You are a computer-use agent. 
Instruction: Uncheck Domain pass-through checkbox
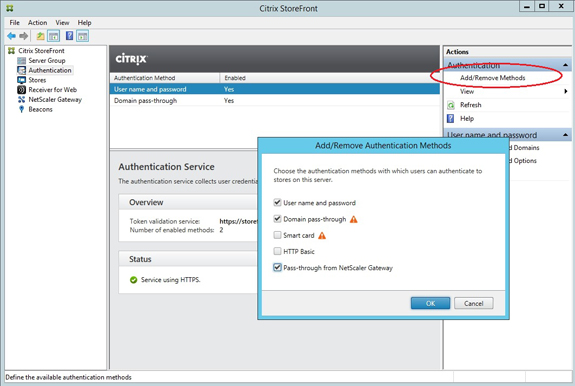pyautogui.click(x=277, y=219)
